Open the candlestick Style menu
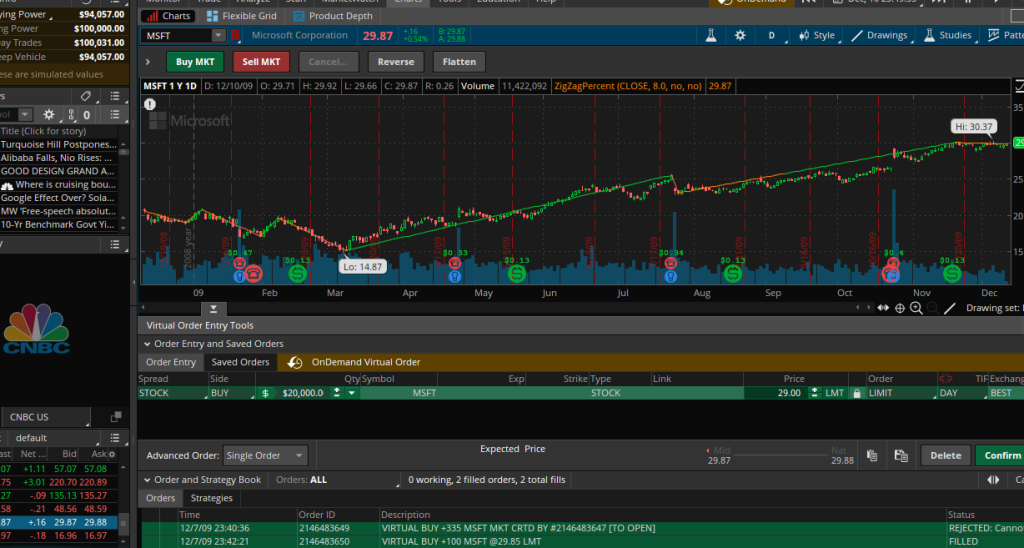 click(x=817, y=35)
